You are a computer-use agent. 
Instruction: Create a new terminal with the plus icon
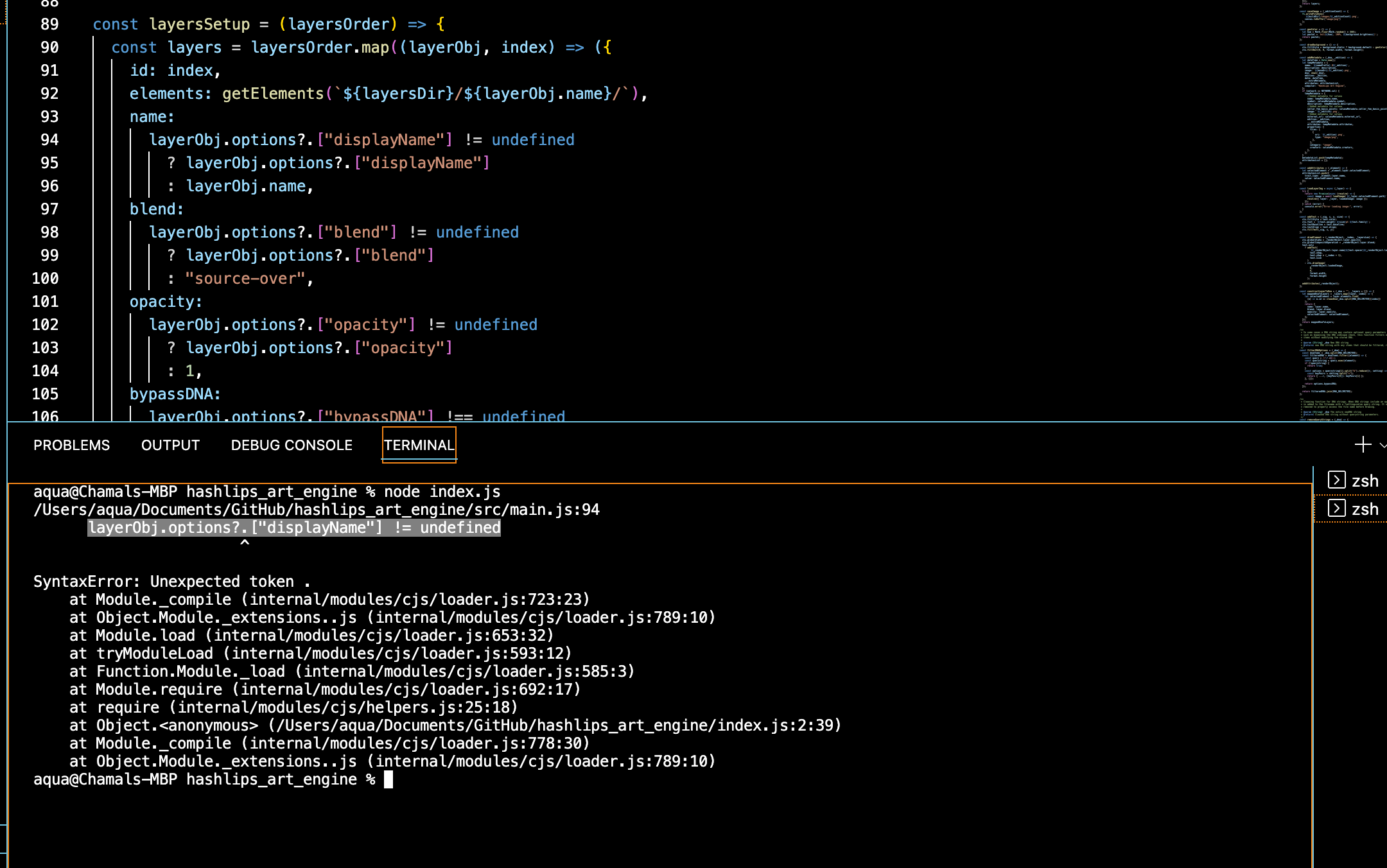1363,444
